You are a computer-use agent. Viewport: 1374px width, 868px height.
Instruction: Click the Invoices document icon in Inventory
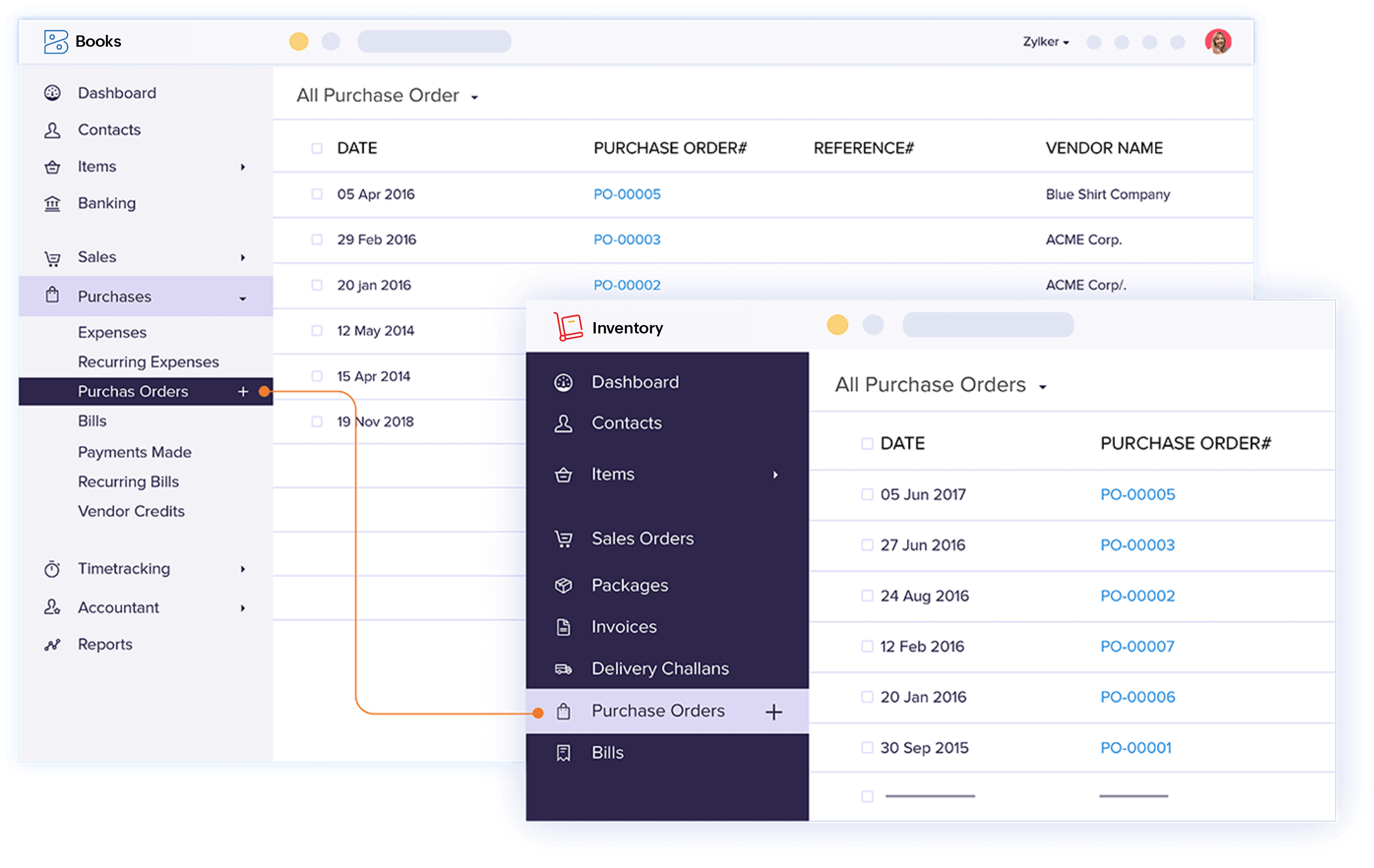[x=563, y=628]
